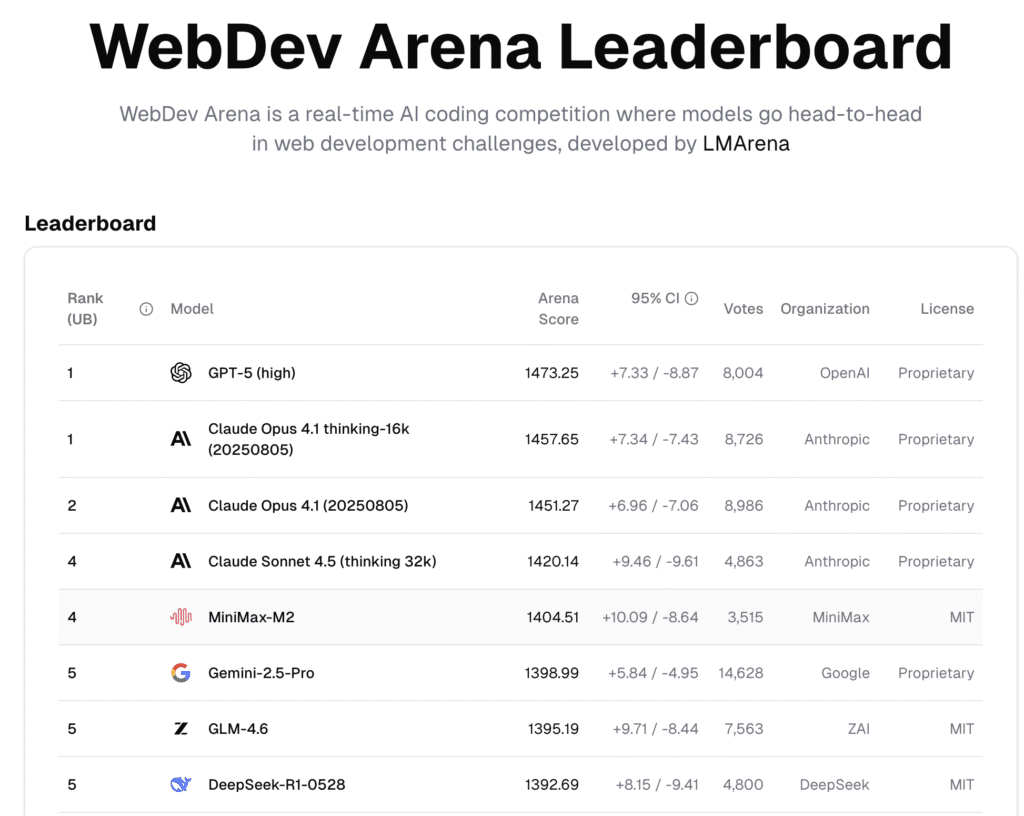Click the Anthropic logo beside Claude Sonnet 4.5
This screenshot has width=1024, height=816.
[x=181, y=561]
